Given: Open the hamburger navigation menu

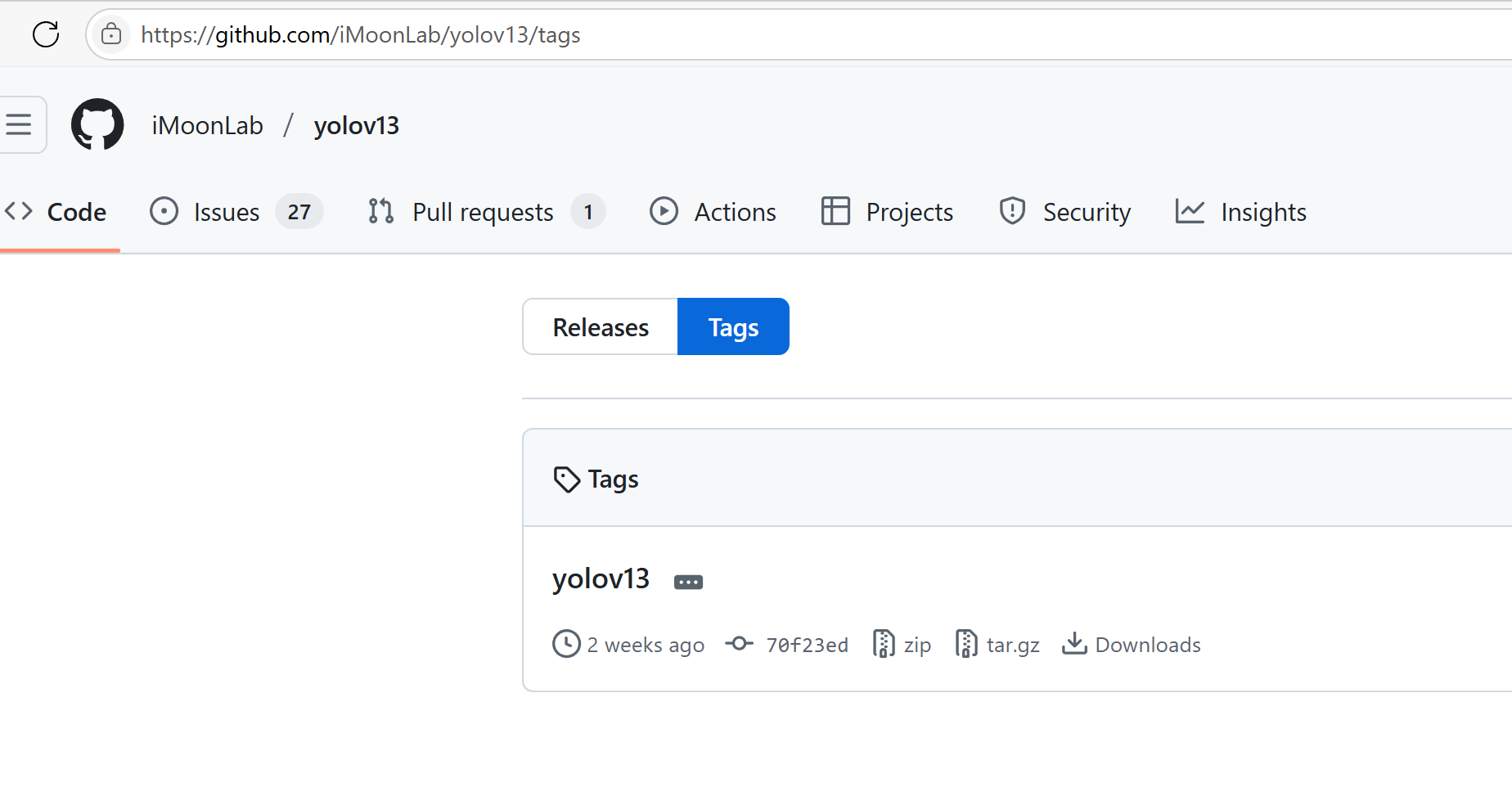Looking at the screenshot, I should click(18, 124).
